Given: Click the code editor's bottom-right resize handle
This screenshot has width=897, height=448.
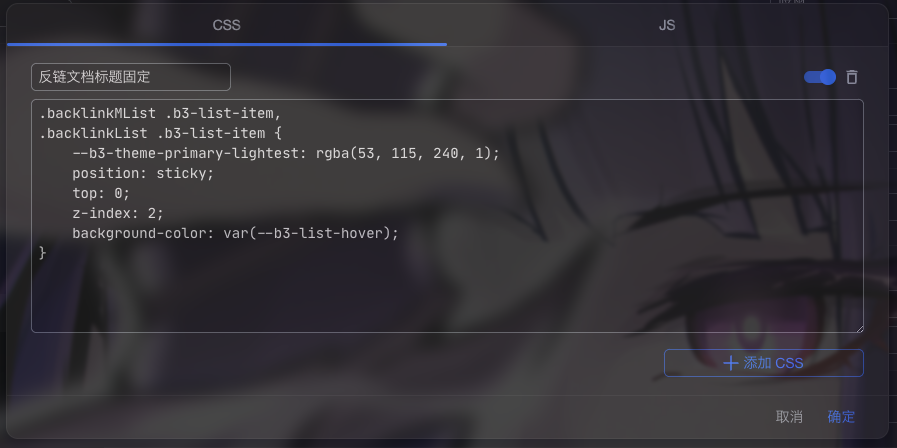Looking at the screenshot, I should (859, 328).
